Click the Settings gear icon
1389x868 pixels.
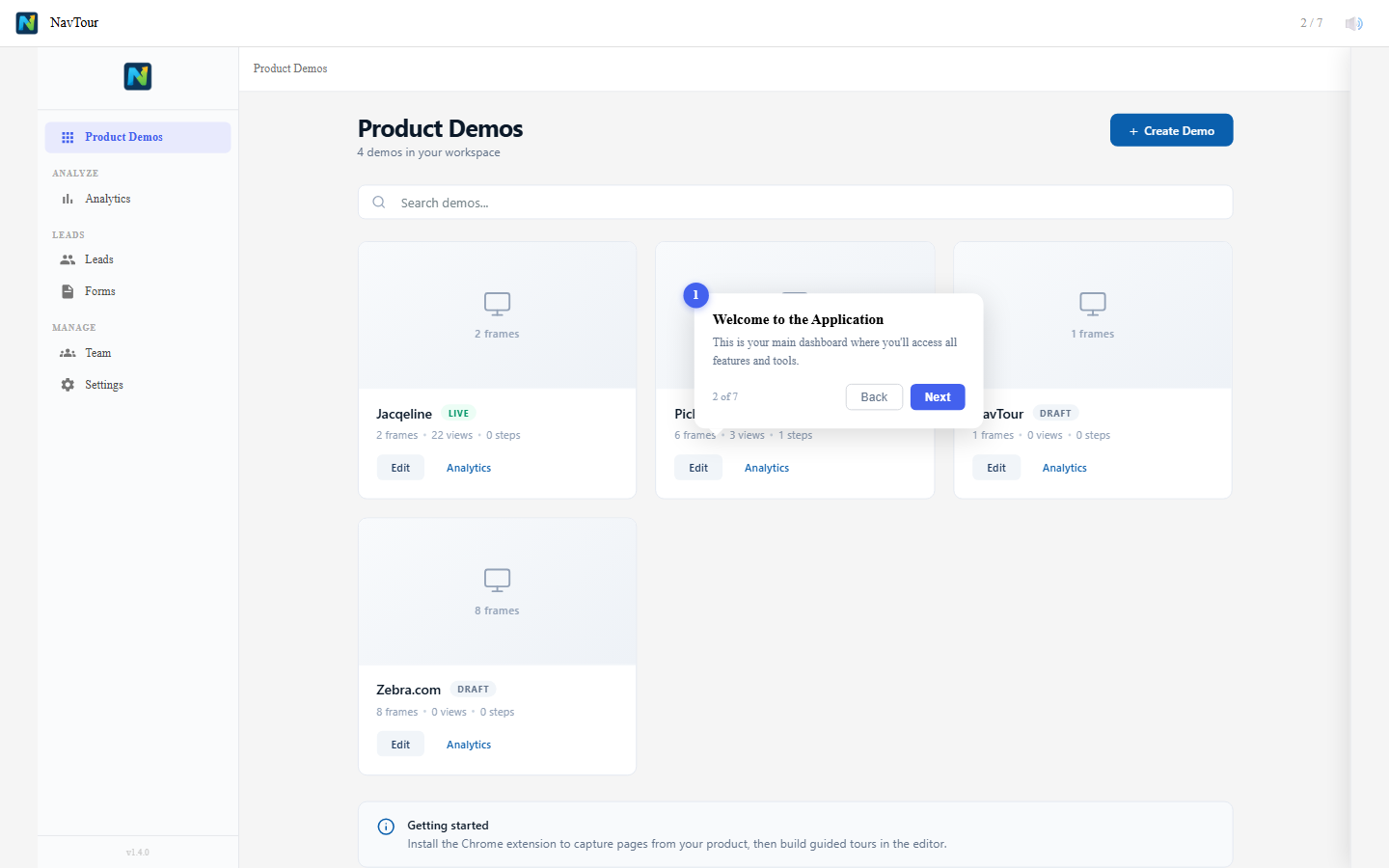click(68, 385)
